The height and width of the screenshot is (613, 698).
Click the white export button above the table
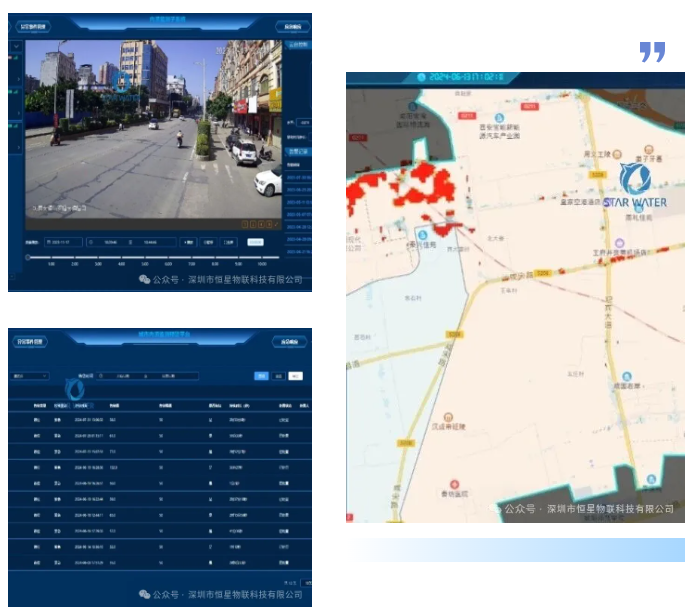[x=295, y=376]
